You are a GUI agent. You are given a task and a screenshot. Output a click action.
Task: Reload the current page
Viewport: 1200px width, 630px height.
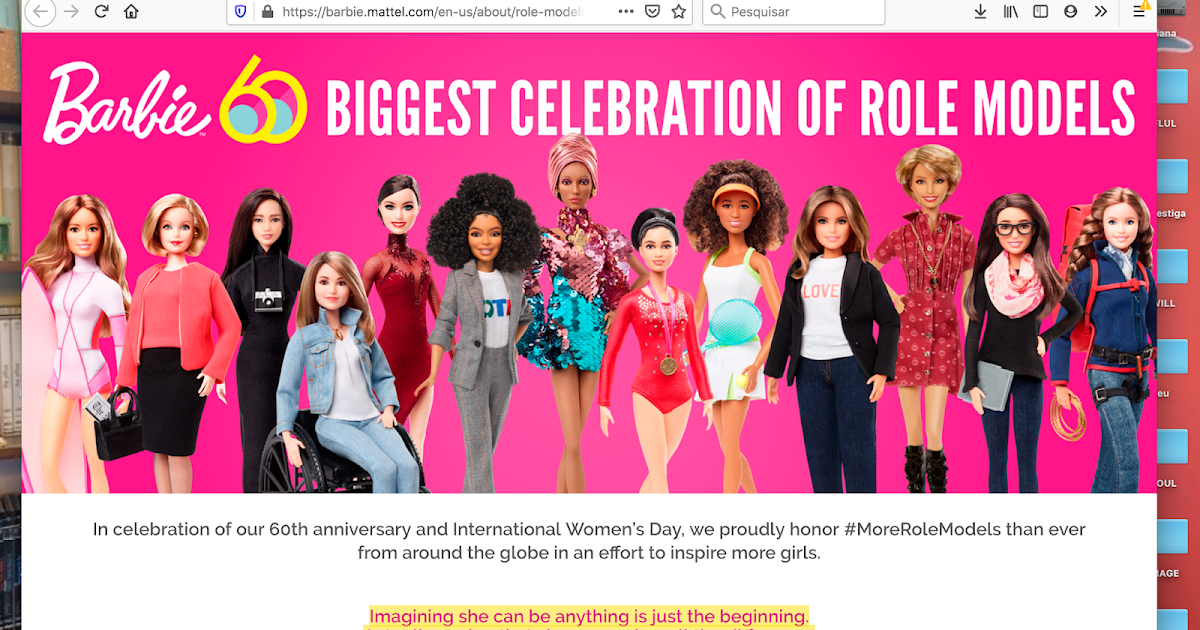tap(100, 12)
